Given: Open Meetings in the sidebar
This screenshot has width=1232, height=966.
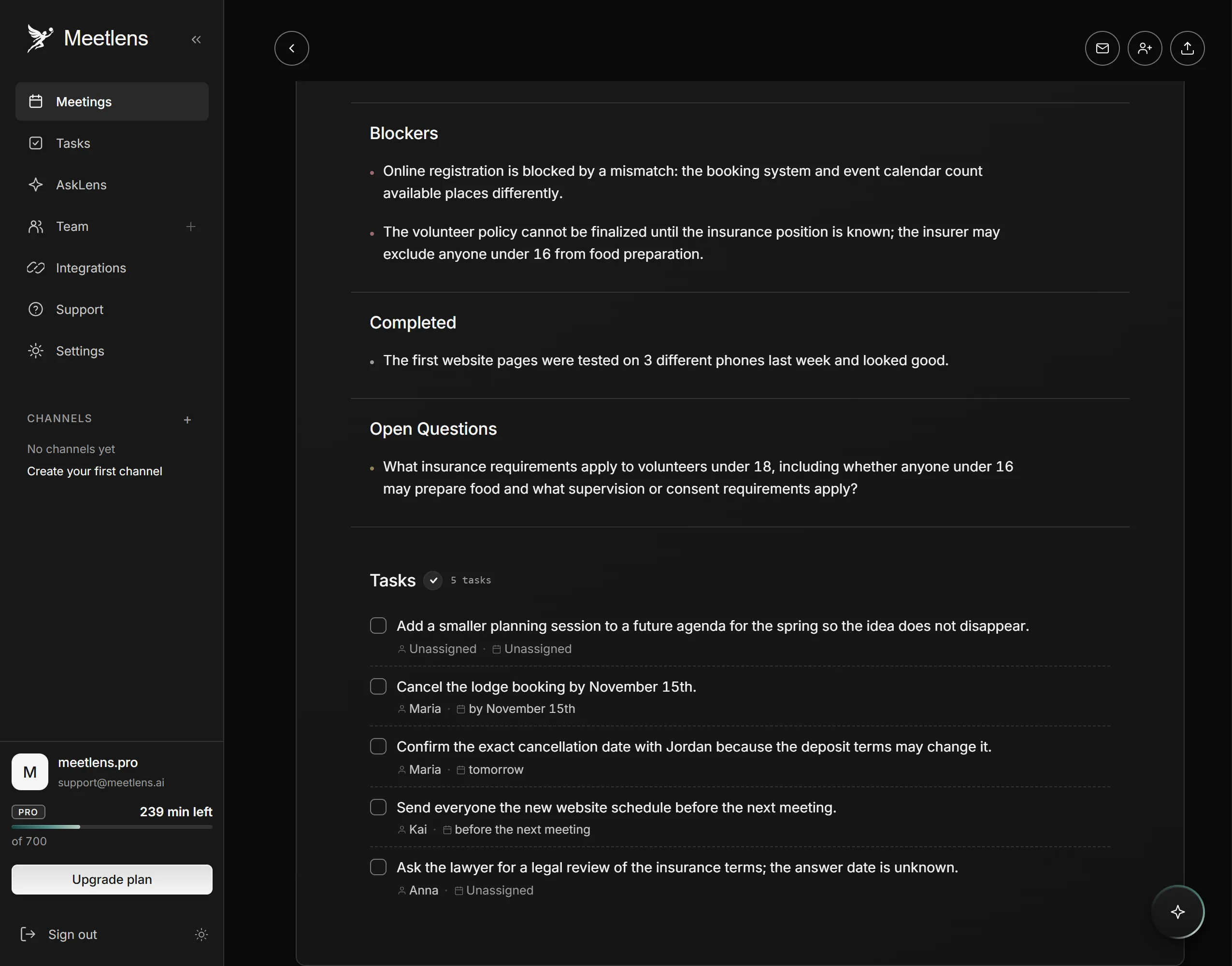Looking at the screenshot, I should click(112, 102).
